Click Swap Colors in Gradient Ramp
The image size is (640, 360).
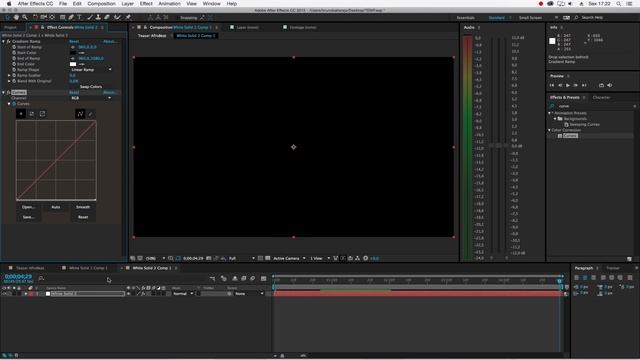[x=91, y=87]
